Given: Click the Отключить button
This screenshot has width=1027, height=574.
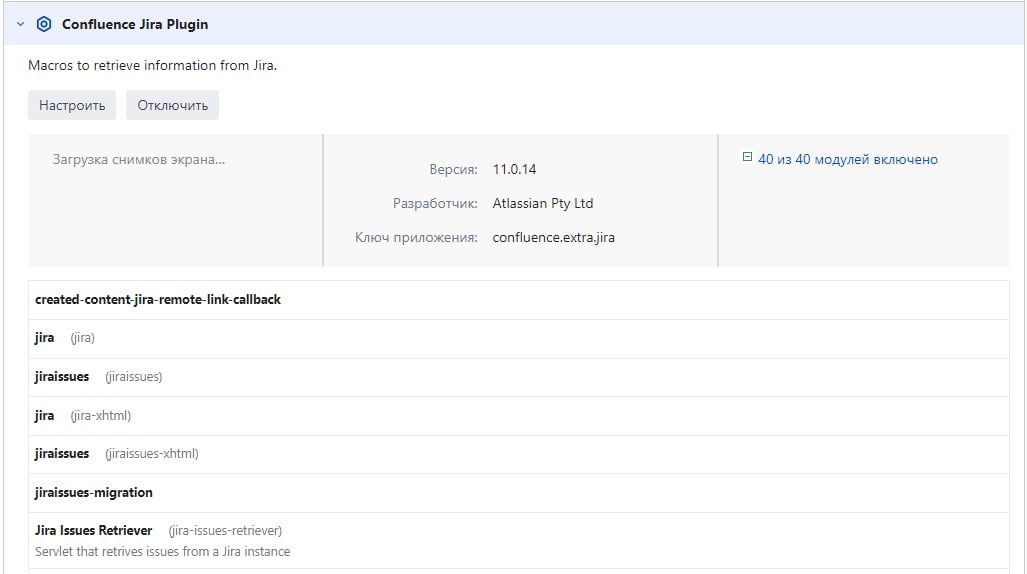Looking at the screenshot, I should tap(172, 105).
